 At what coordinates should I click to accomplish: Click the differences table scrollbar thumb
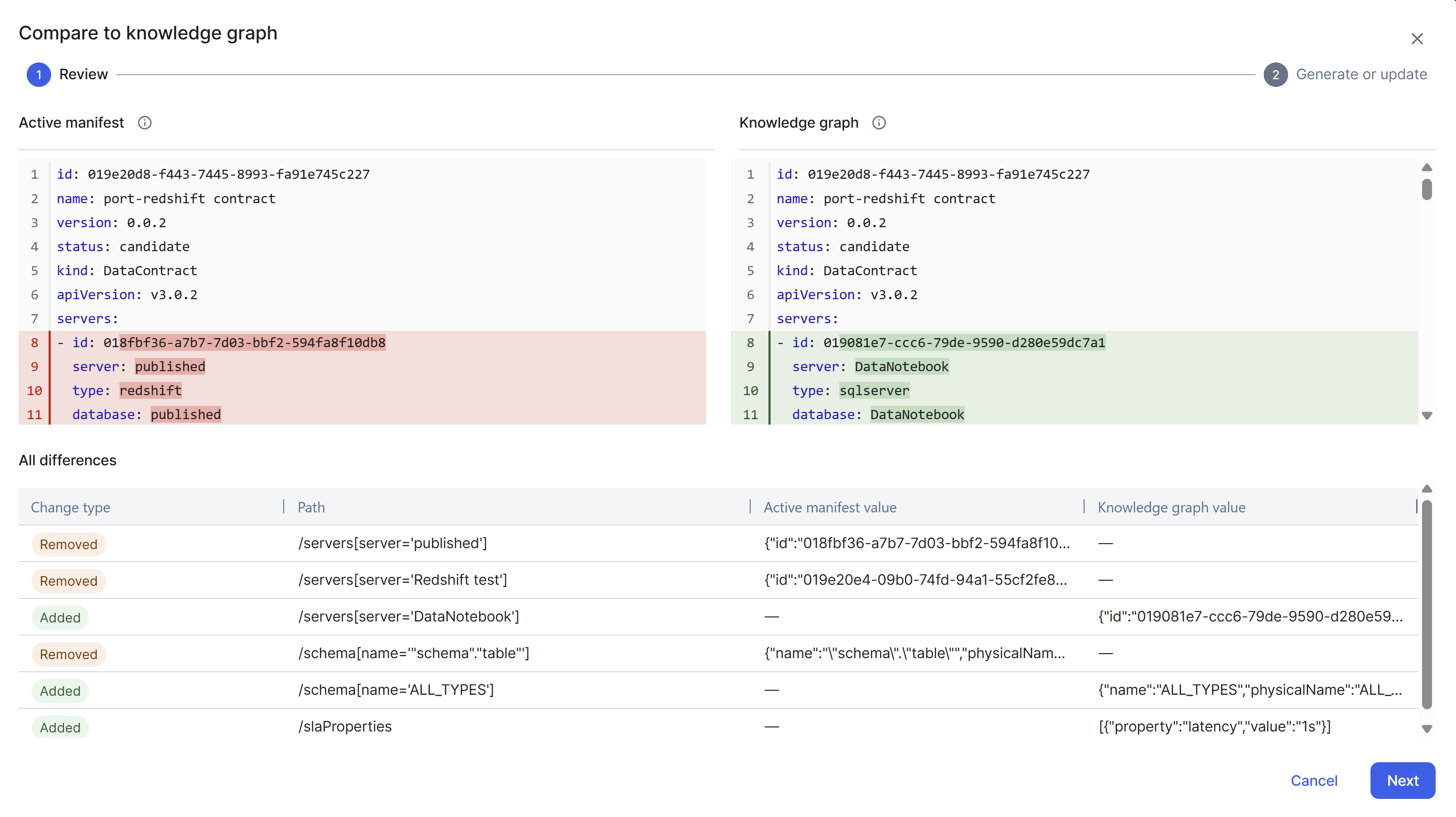tap(1427, 604)
